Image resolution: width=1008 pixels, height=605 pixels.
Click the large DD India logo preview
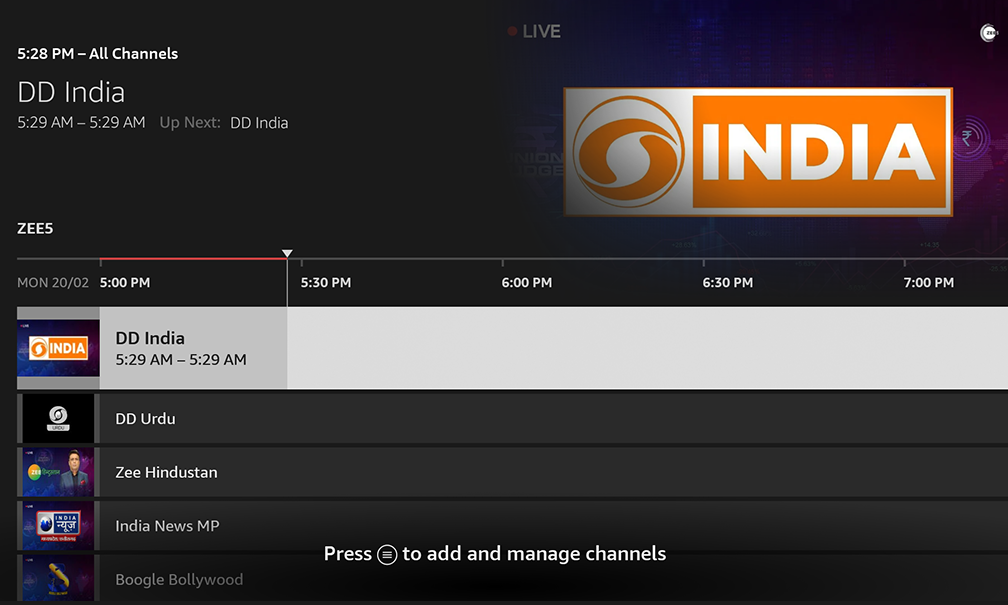[x=758, y=152]
